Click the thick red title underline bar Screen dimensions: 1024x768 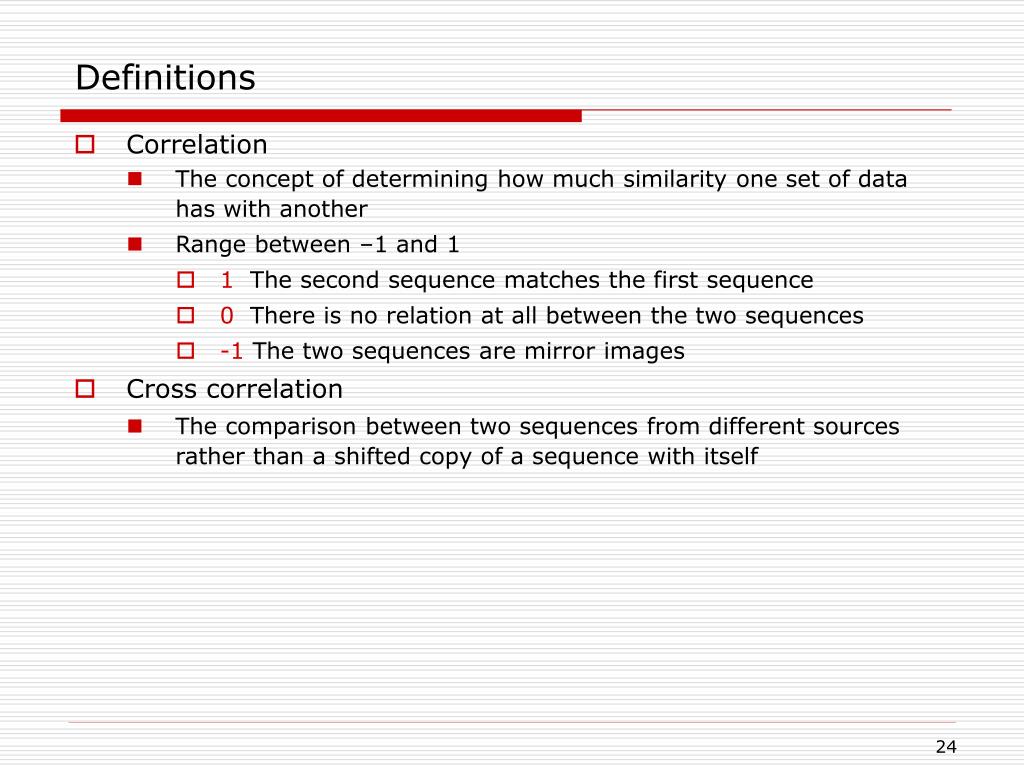321,116
